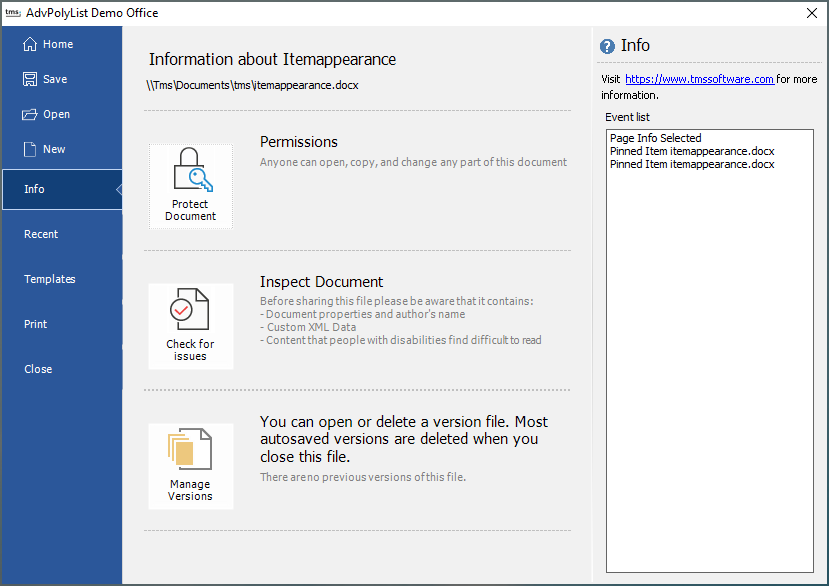Click the Manage Versions stacked pages icon
The height and width of the screenshot is (586, 829).
[x=190, y=451]
